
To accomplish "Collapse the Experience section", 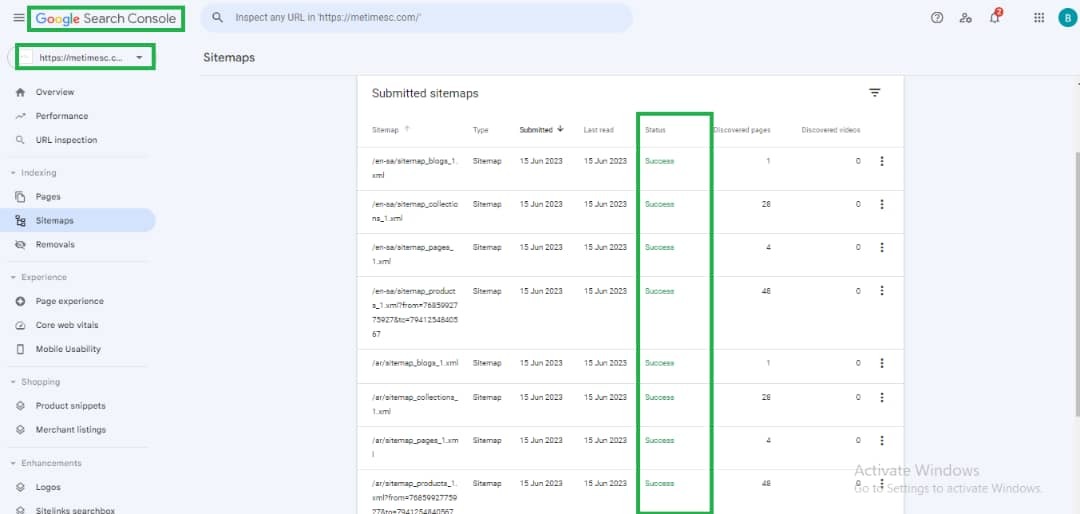I will (x=13, y=277).
